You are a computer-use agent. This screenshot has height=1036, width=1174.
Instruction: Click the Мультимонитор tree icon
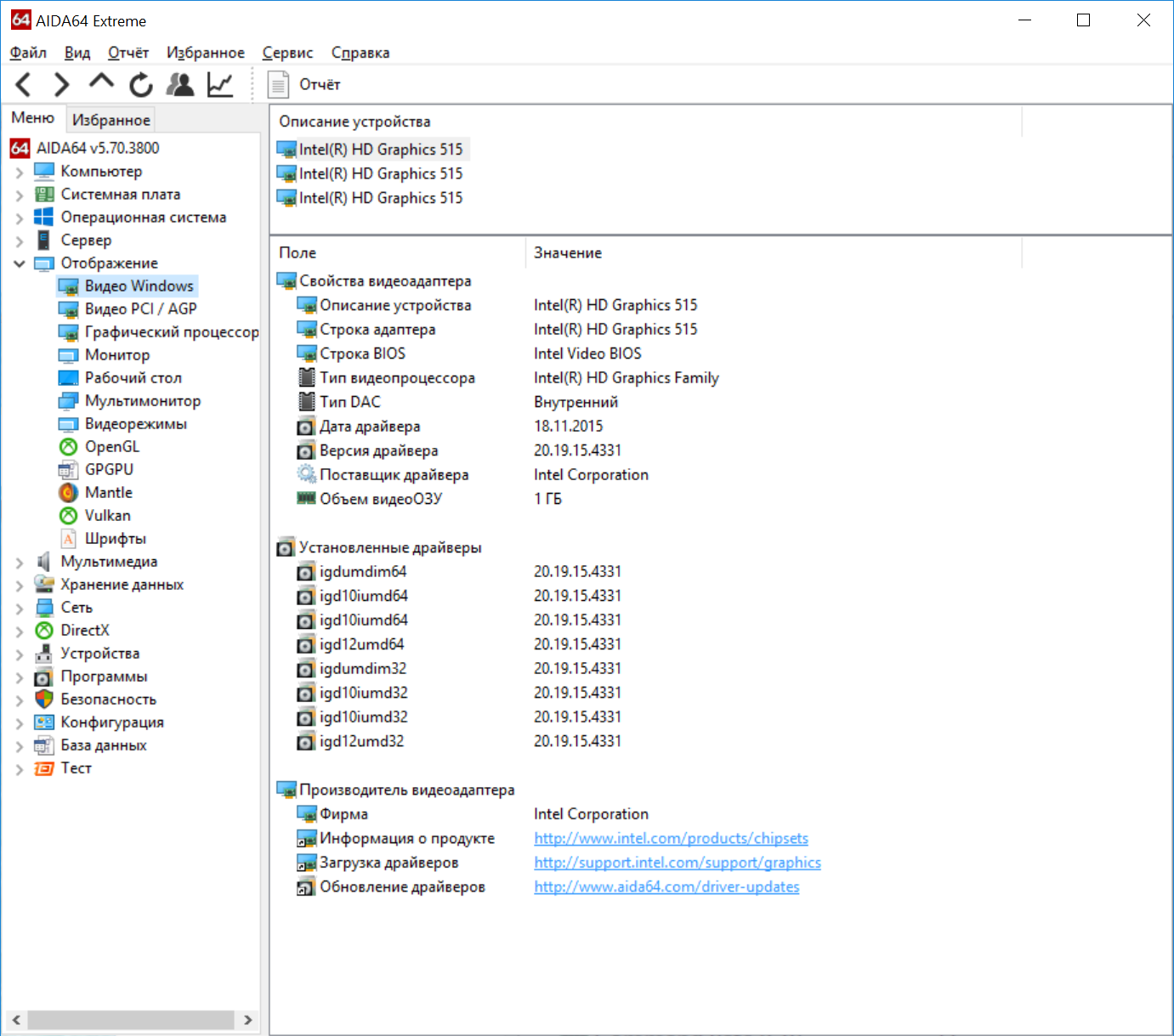coord(69,401)
